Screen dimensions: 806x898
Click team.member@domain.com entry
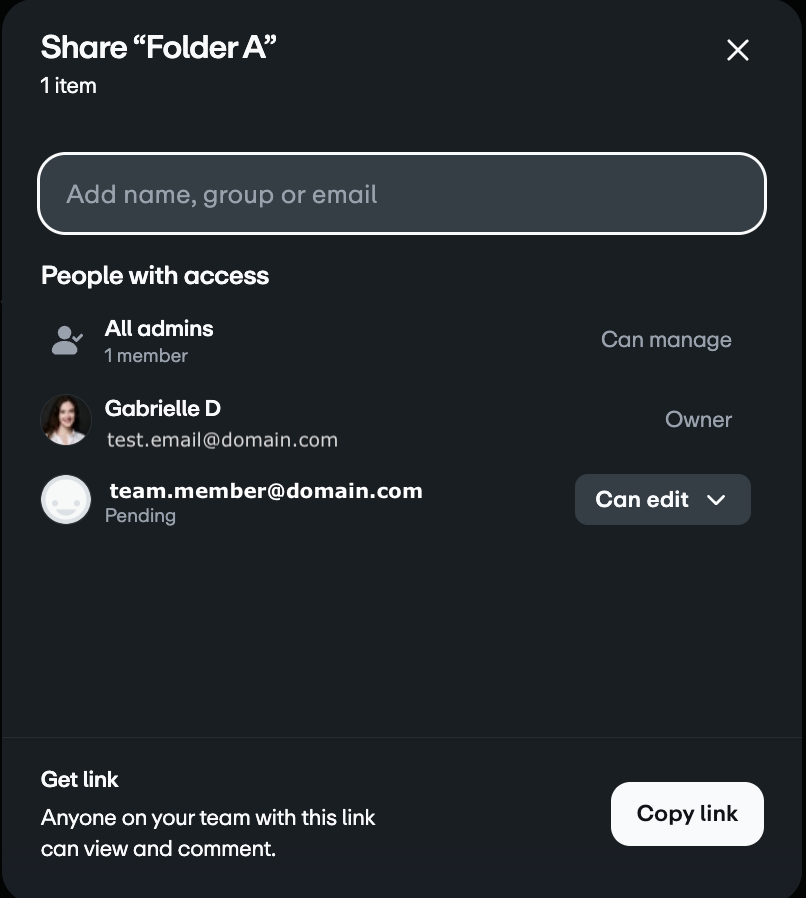pyautogui.click(x=266, y=491)
